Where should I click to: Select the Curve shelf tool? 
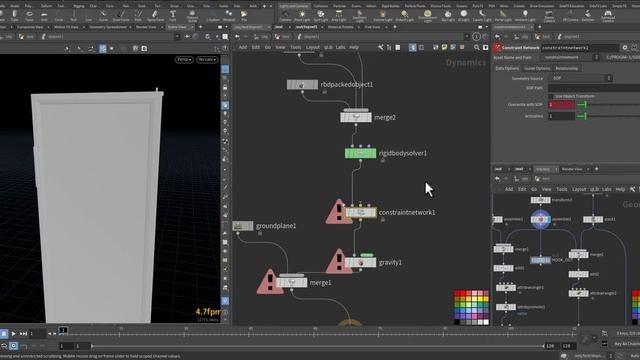point(103,16)
